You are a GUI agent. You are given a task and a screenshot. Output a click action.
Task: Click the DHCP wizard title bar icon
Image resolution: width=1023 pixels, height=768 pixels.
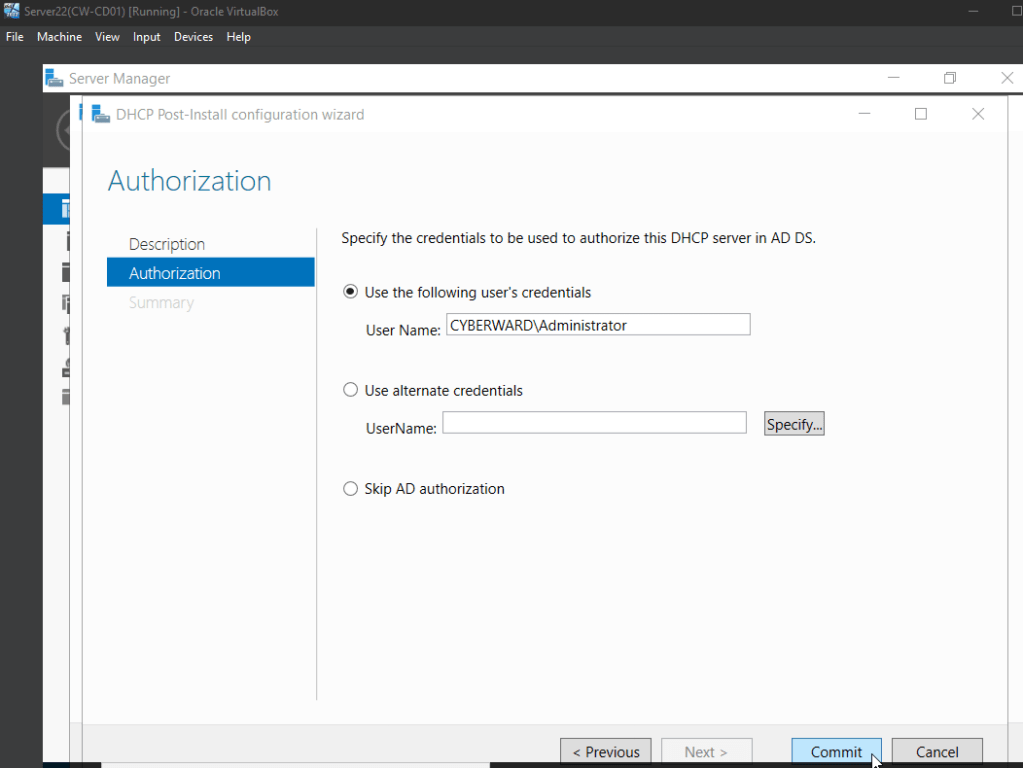pyautogui.click(x=100, y=114)
